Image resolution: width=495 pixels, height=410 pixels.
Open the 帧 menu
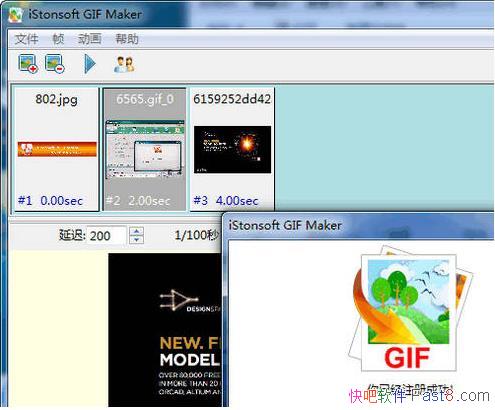pos(58,39)
